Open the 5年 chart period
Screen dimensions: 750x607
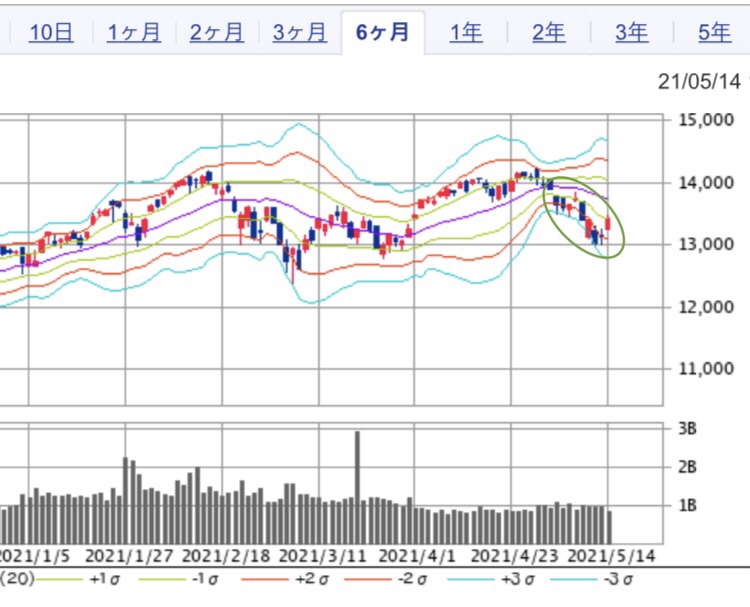715,33
